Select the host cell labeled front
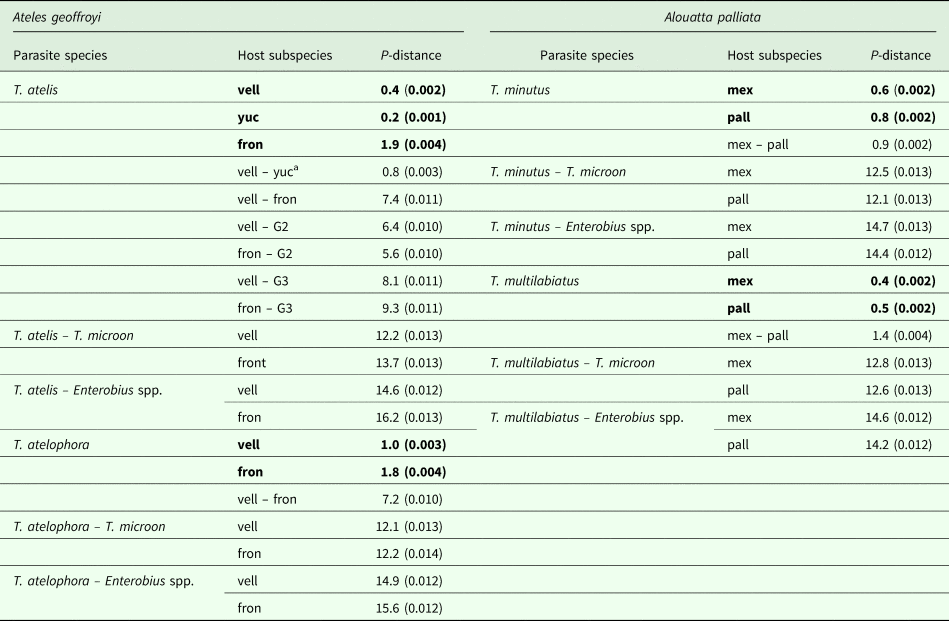Viewport: 949px width, 621px height. point(252,363)
